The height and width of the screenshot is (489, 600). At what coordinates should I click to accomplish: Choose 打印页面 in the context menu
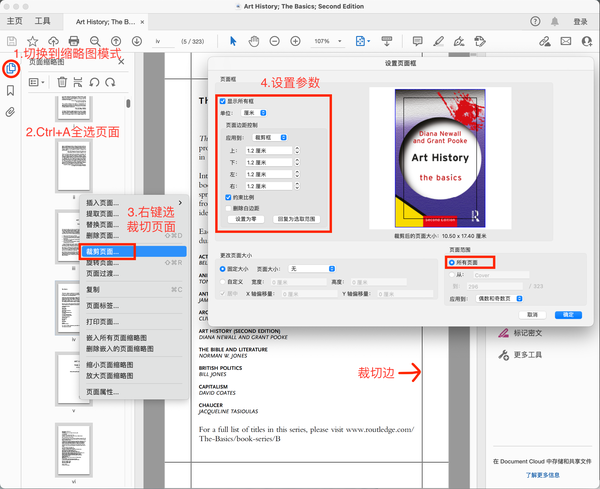(x=103, y=321)
